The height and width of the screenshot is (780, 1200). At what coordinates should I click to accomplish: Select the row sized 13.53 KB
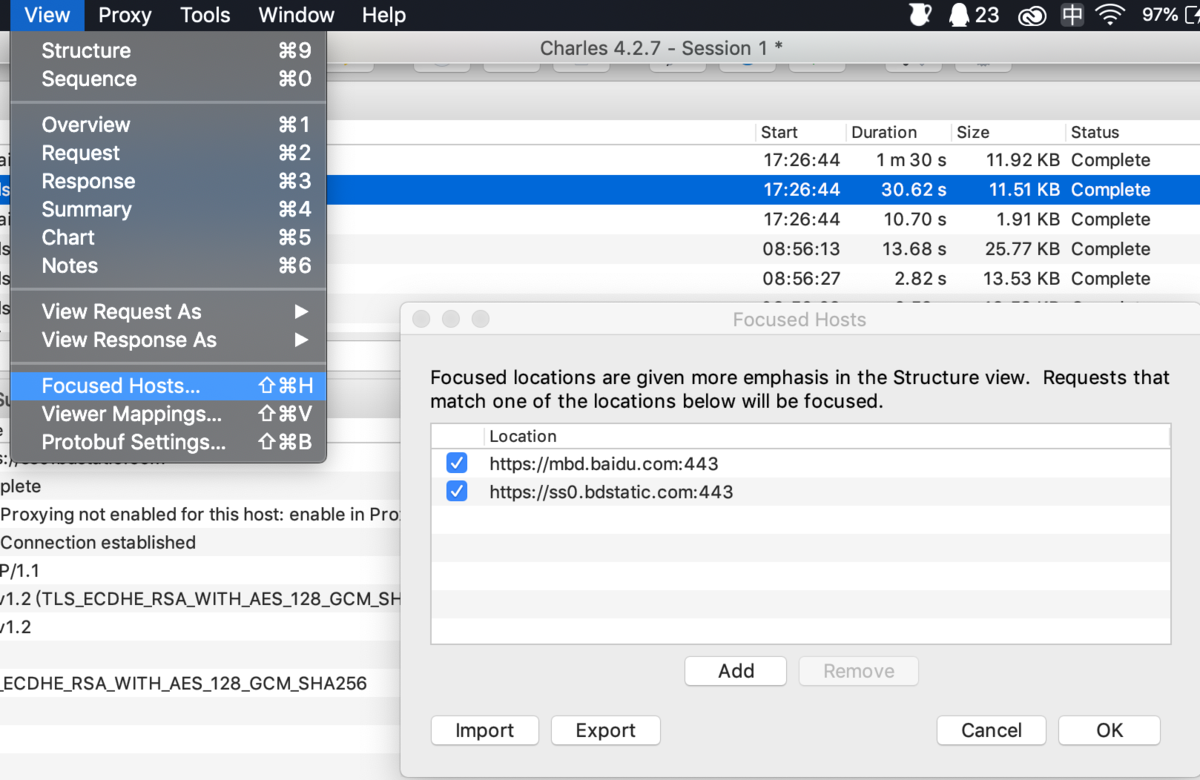pyautogui.click(x=763, y=279)
